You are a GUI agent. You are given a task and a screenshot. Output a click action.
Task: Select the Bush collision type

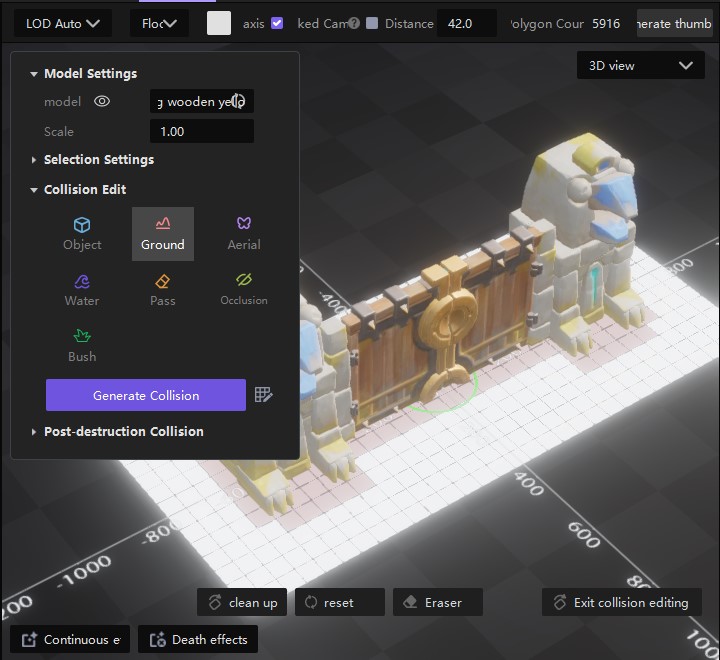pyautogui.click(x=82, y=346)
